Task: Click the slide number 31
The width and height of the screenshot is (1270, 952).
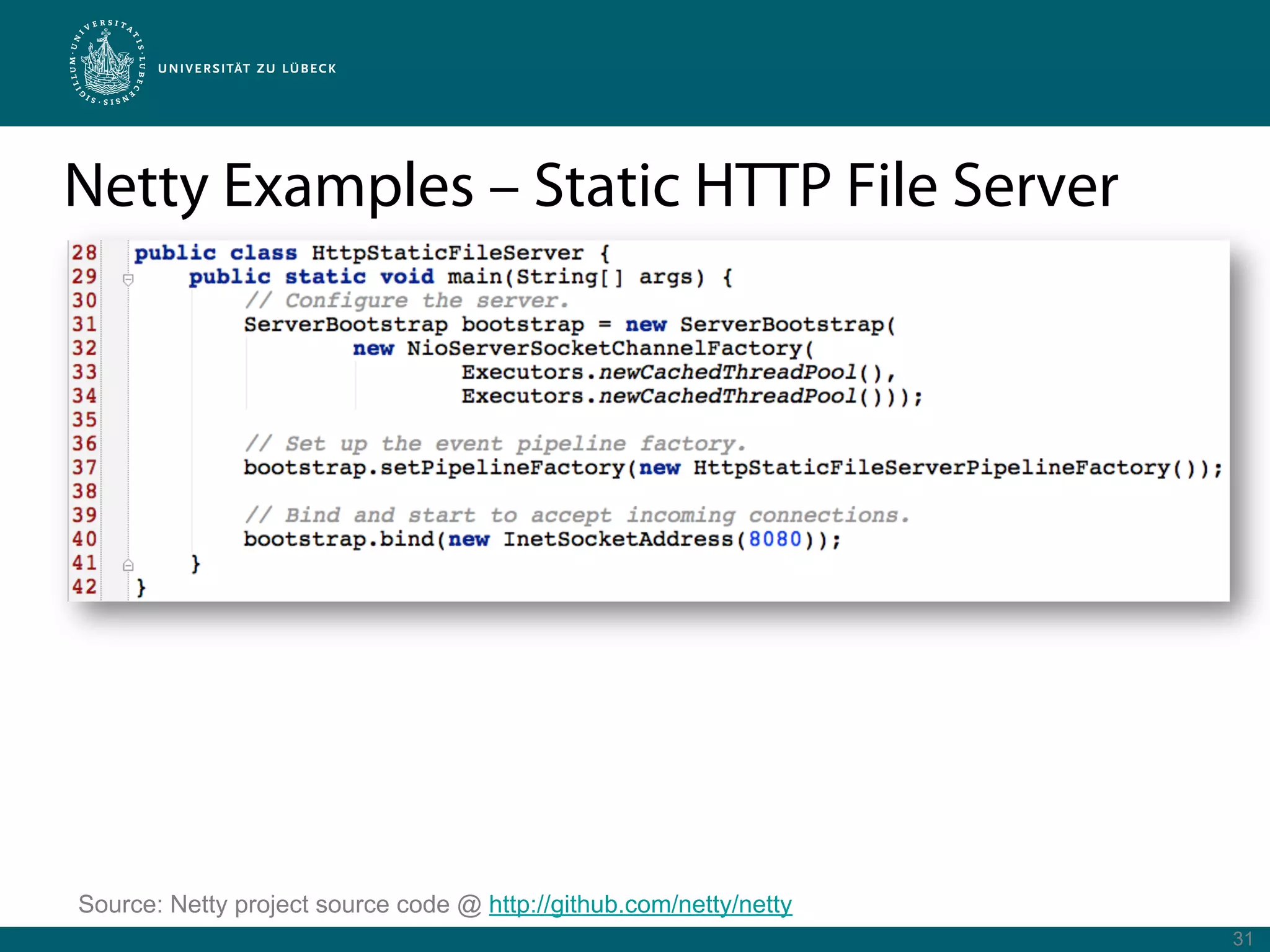Action: pyautogui.click(x=1243, y=938)
